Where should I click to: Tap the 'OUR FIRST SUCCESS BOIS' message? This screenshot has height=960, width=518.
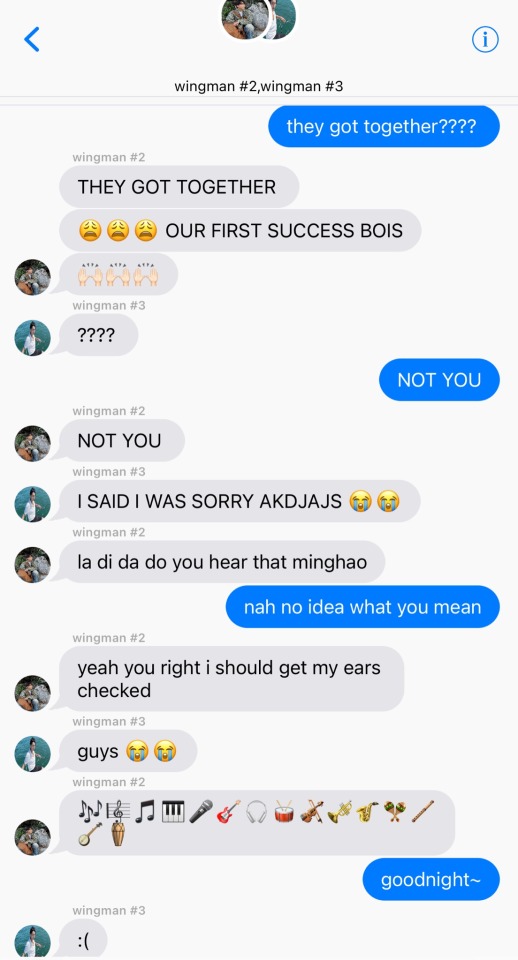(240, 231)
